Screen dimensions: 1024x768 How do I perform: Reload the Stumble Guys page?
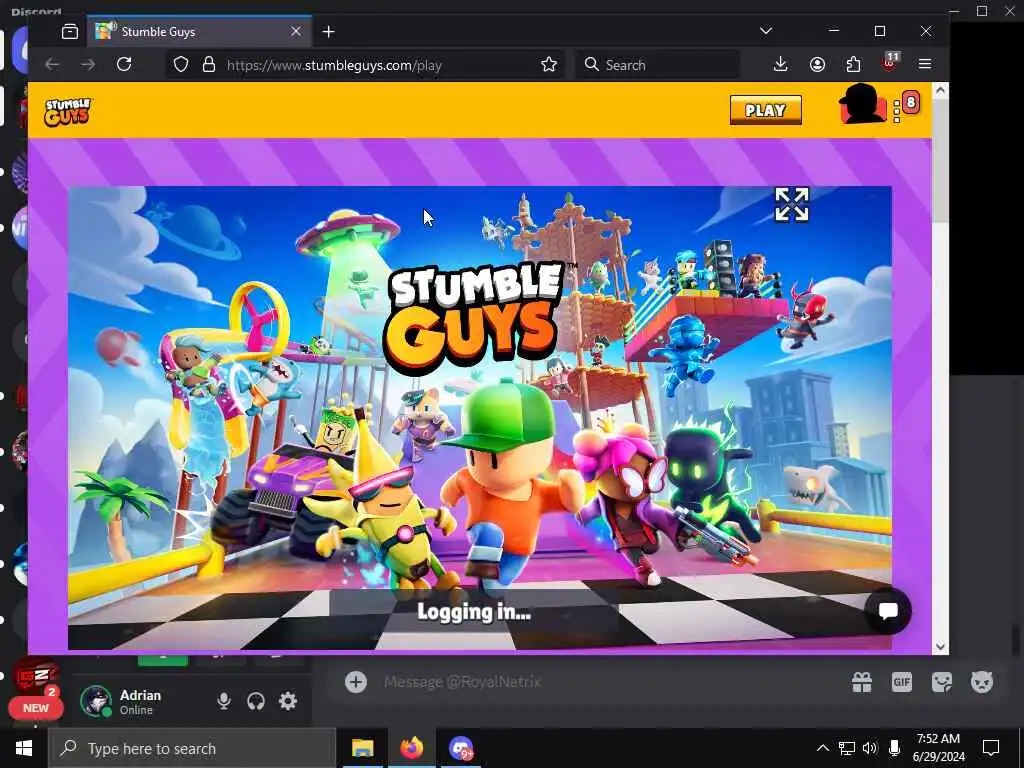(x=124, y=64)
